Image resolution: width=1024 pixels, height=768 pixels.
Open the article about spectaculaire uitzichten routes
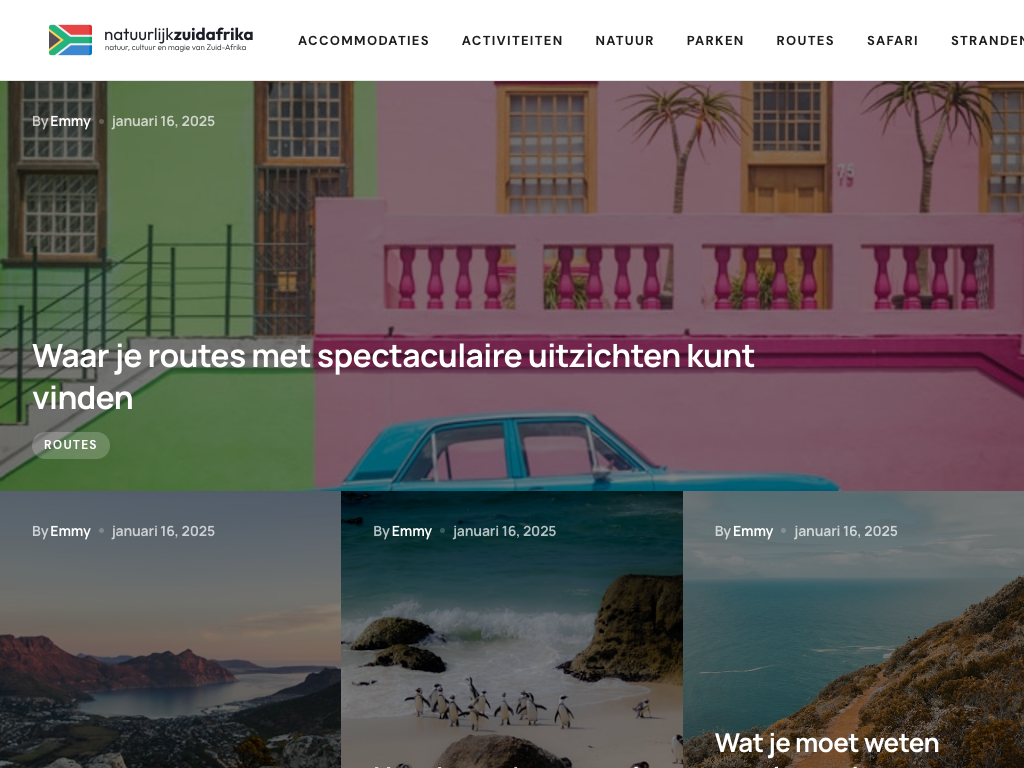pos(393,377)
